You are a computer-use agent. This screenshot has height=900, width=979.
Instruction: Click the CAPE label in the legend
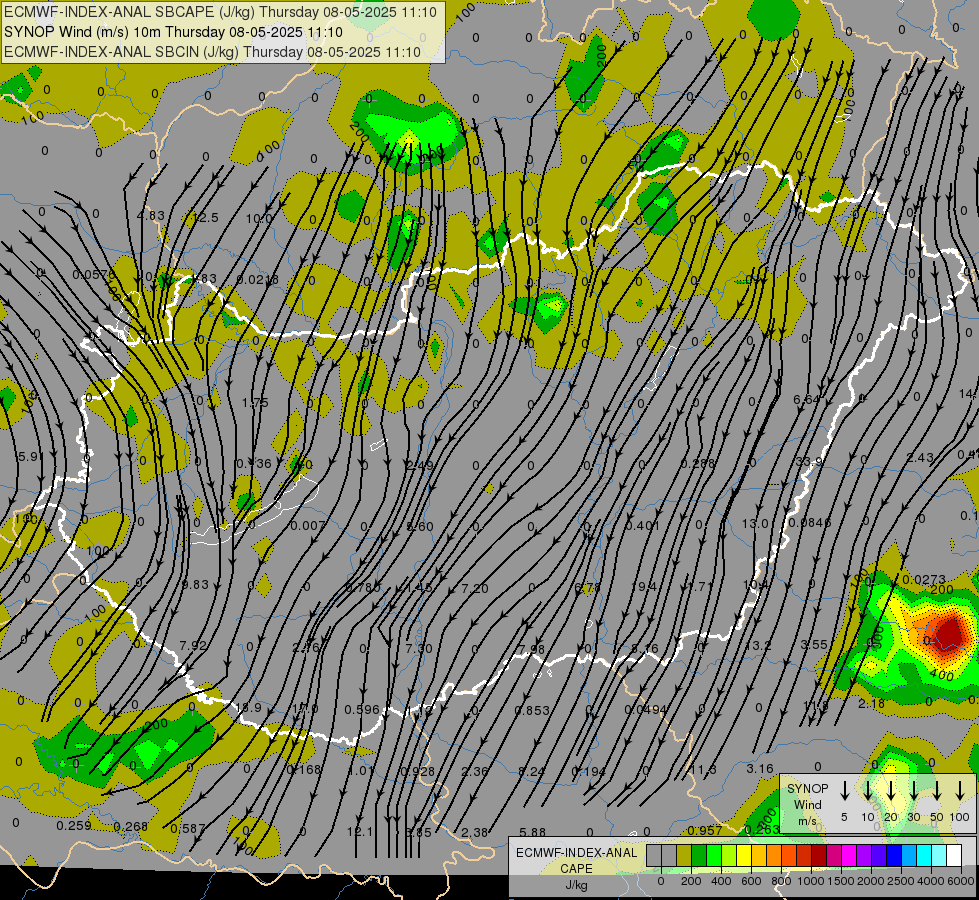(x=576, y=868)
